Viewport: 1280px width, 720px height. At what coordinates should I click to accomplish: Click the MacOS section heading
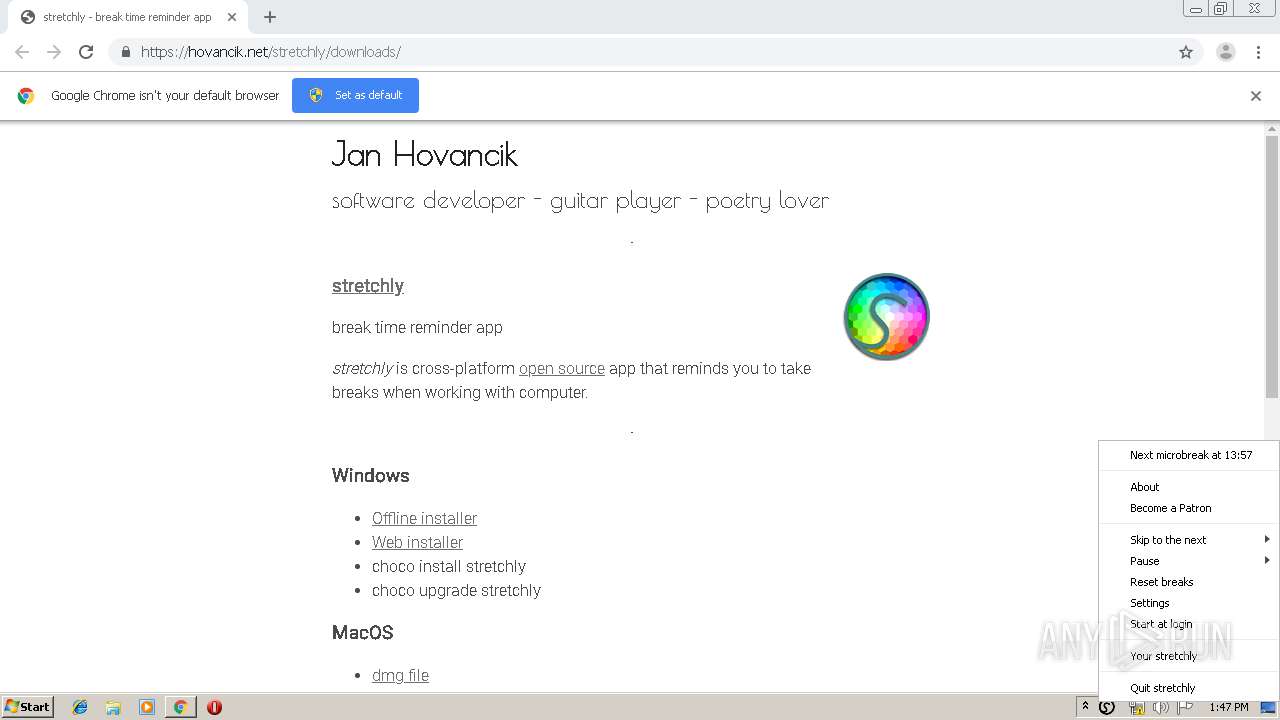click(363, 633)
